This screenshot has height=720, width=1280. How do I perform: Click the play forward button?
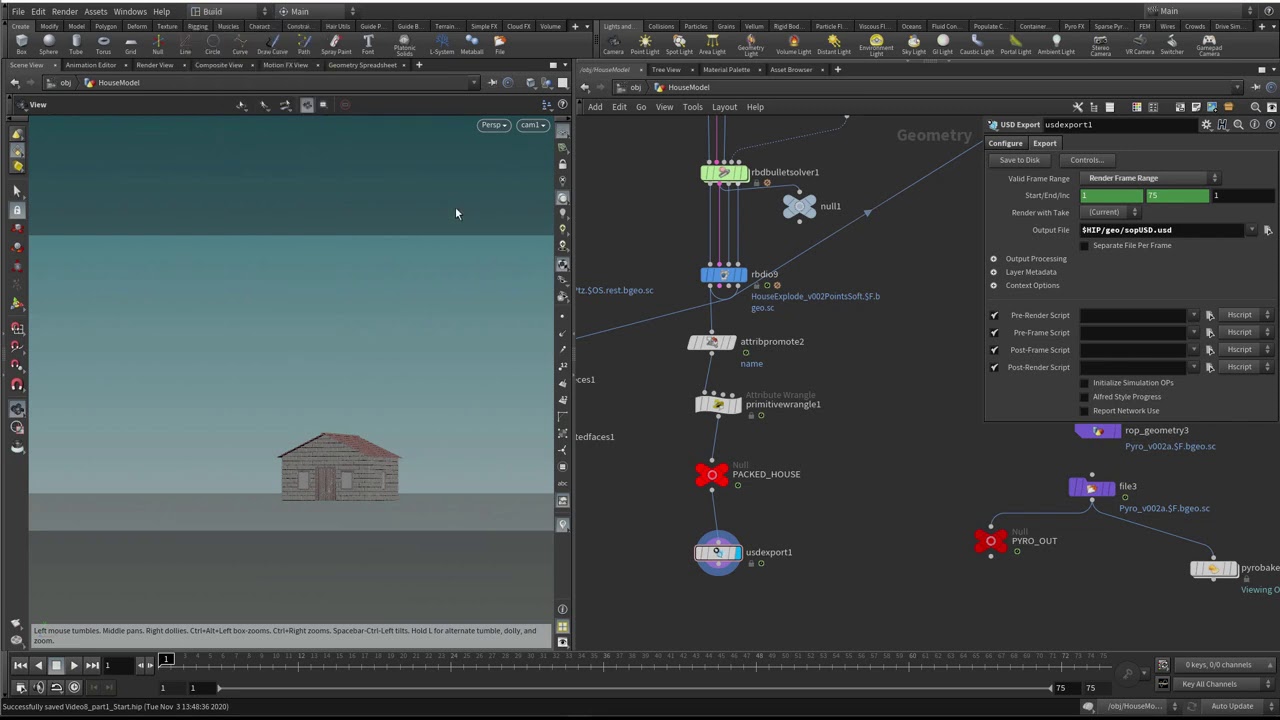tap(73, 665)
